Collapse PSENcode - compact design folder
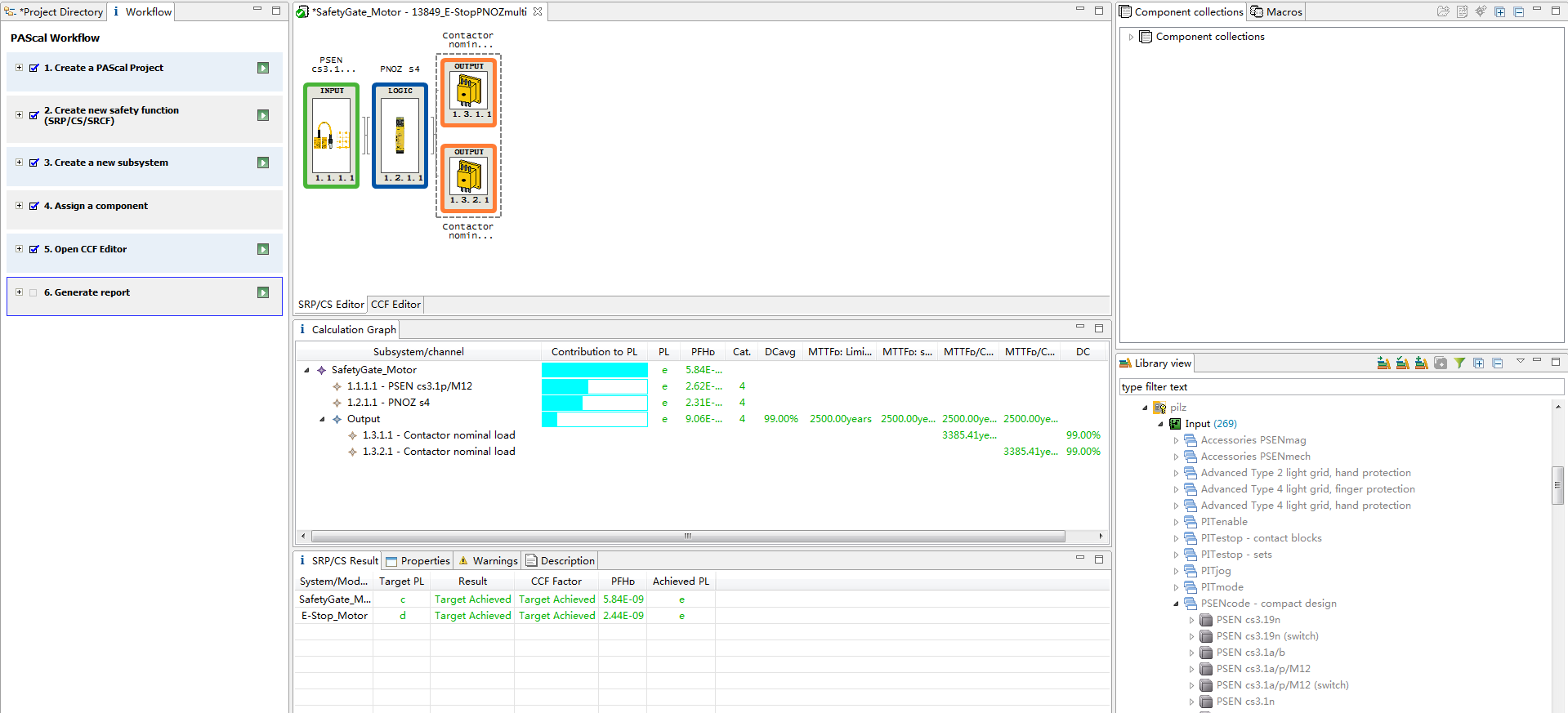Image resolution: width=1568 pixels, height=713 pixels. click(1176, 604)
